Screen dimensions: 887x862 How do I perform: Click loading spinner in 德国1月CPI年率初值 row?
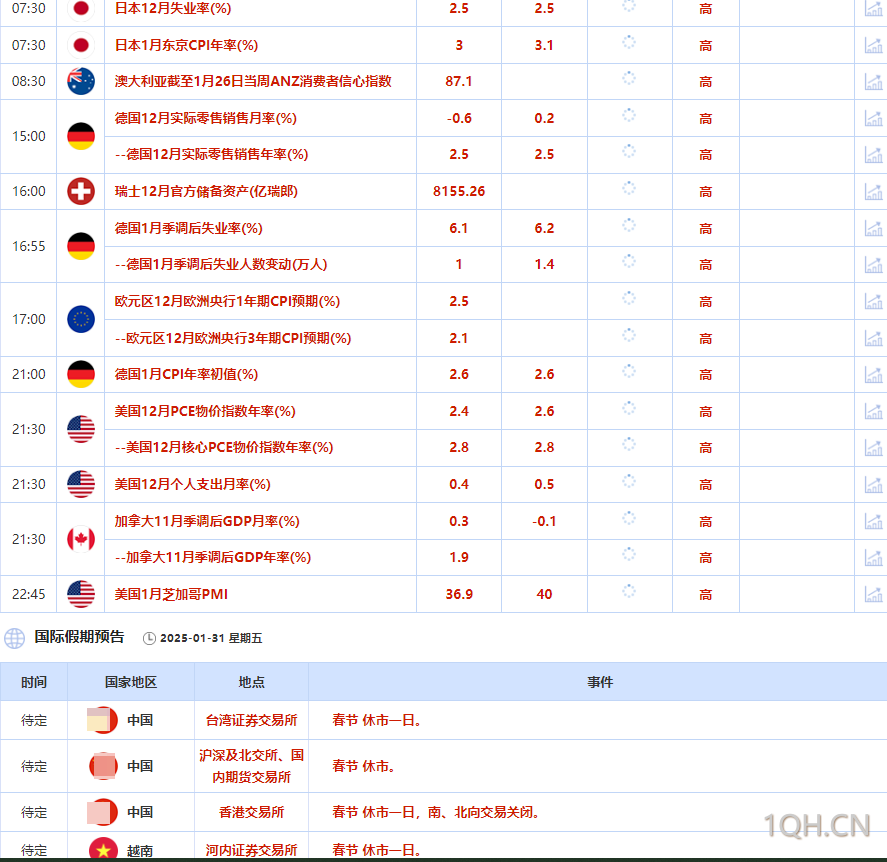click(x=629, y=372)
